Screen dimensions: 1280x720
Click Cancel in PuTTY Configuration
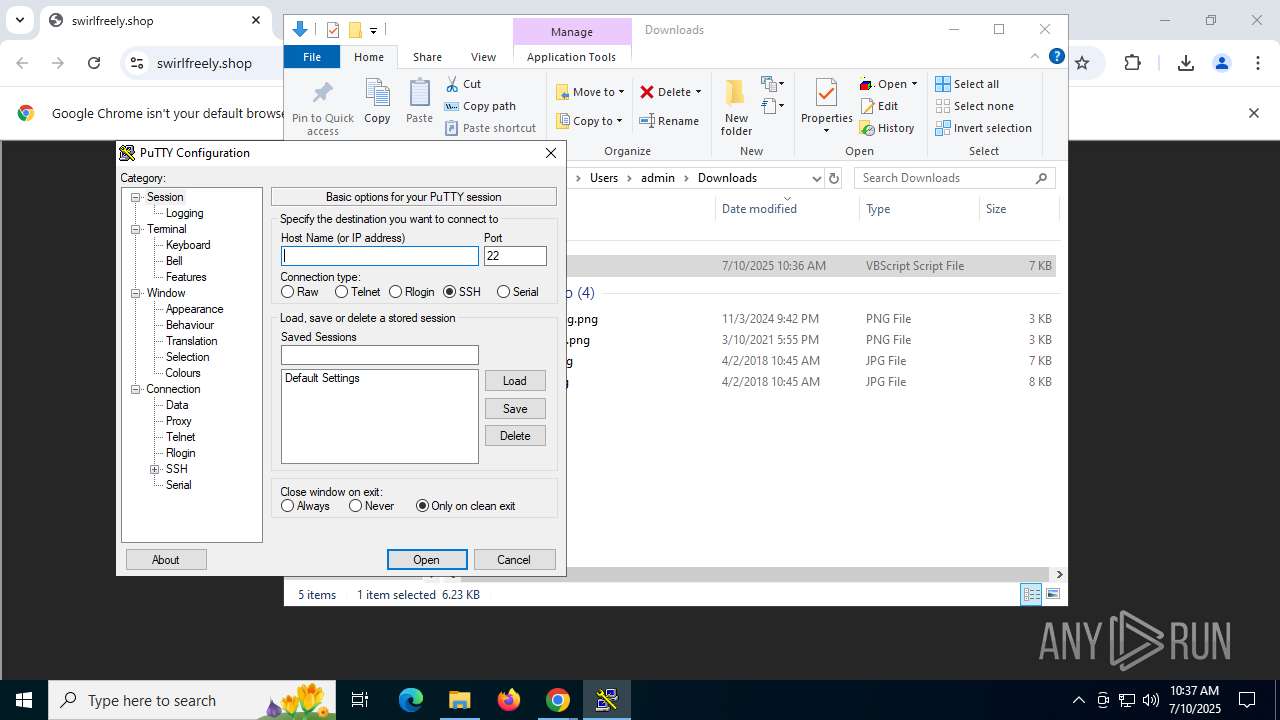[x=514, y=560]
